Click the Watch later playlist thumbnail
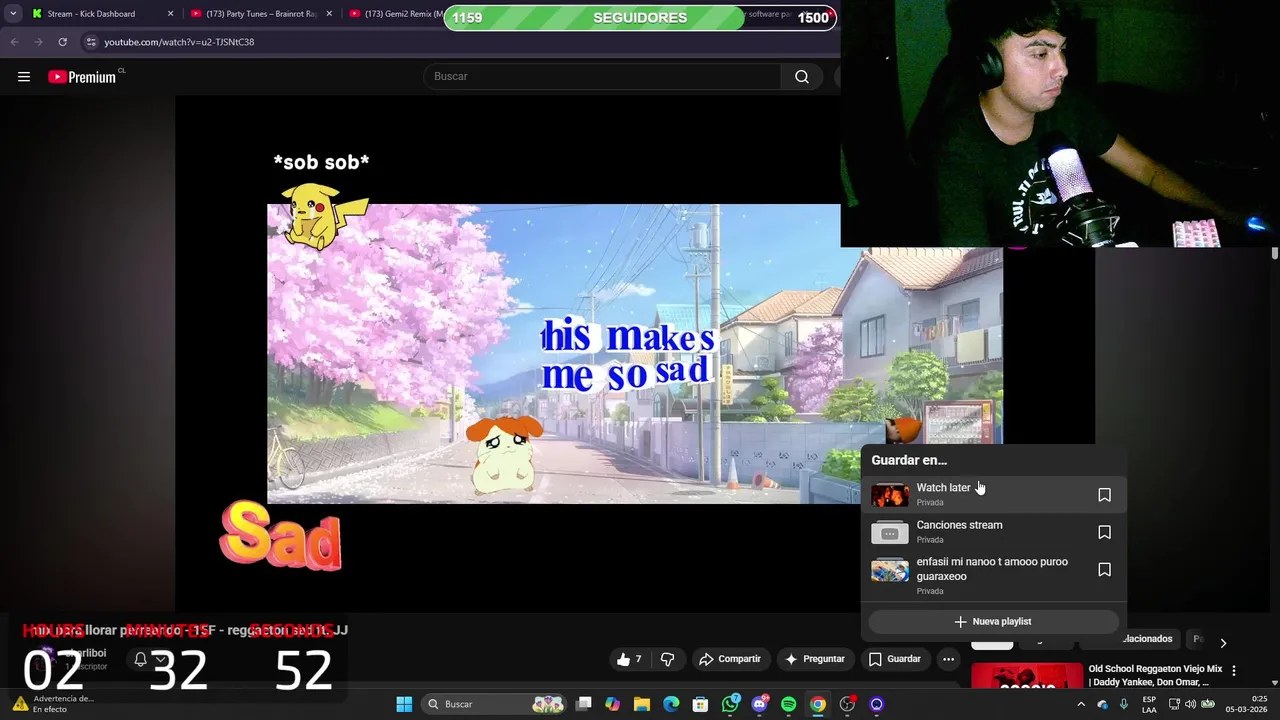 (x=890, y=495)
